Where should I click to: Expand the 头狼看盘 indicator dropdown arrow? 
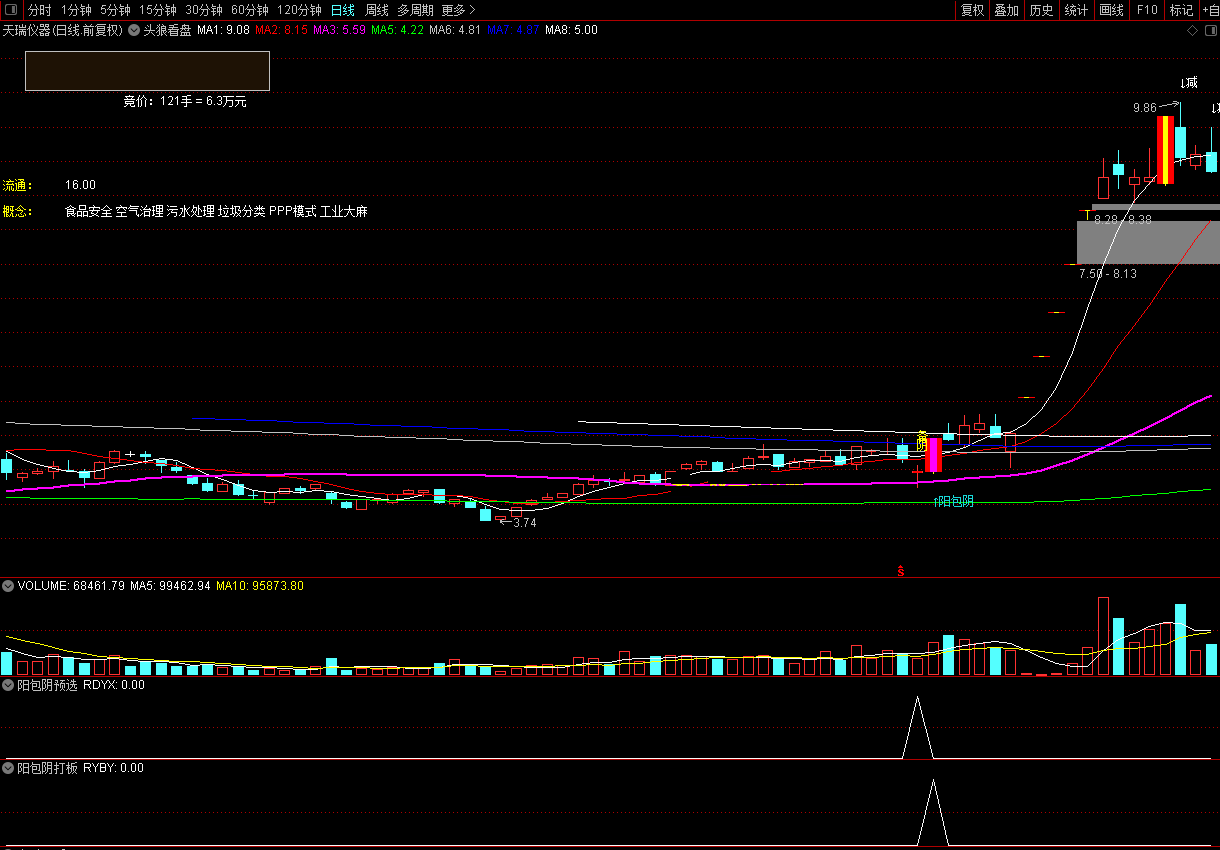pyautogui.click(x=134, y=30)
